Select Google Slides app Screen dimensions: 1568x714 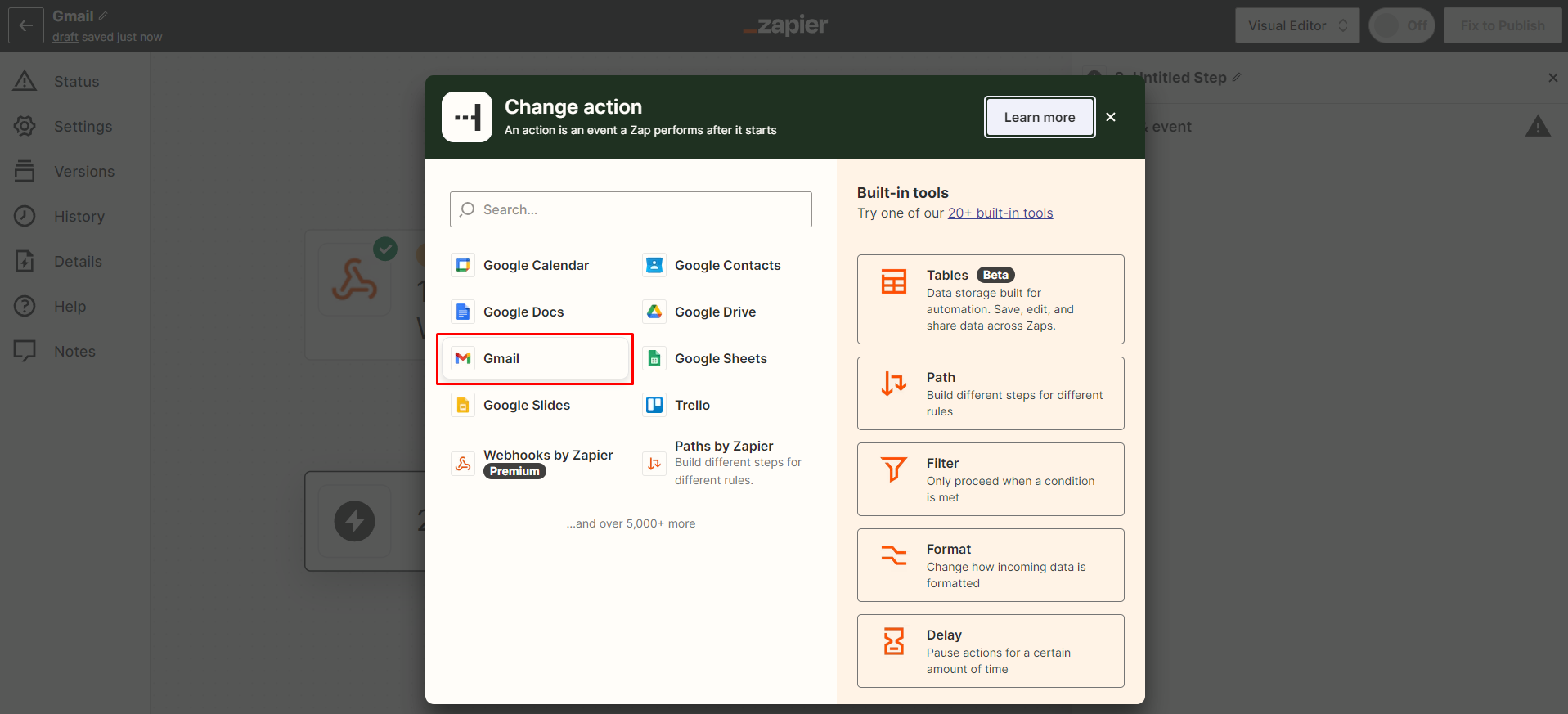[x=535, y=405]
